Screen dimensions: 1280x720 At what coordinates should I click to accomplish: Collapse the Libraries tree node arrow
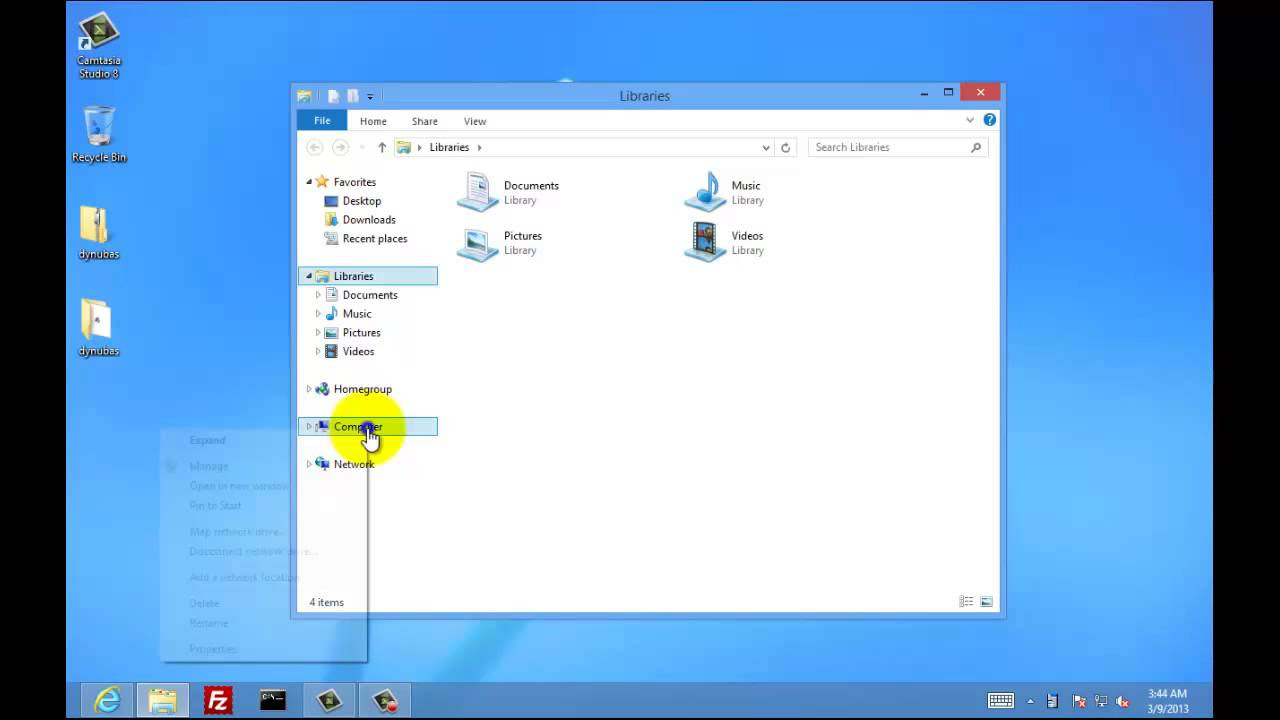309,276
